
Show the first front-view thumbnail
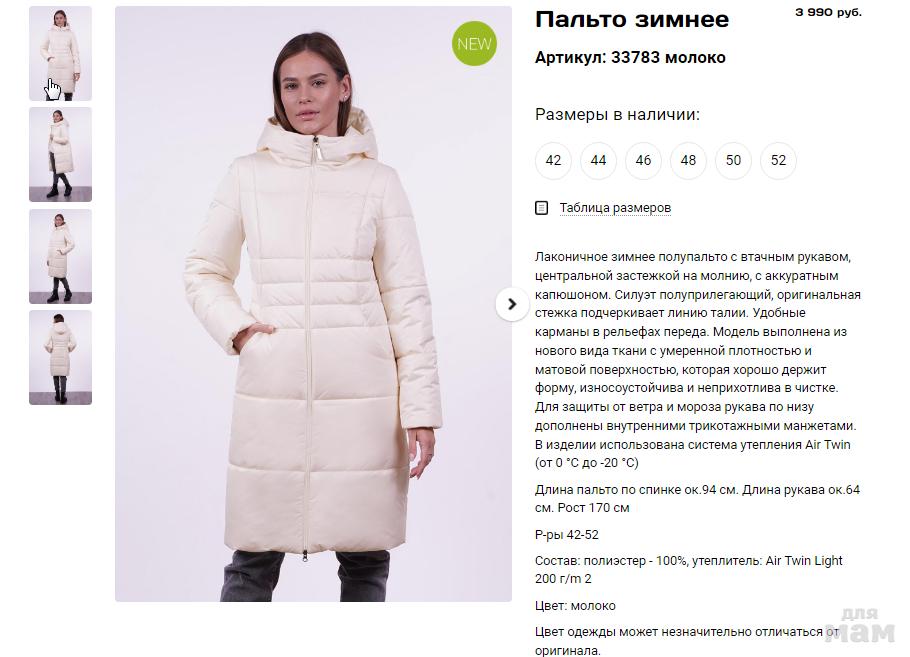click(60, 53)
